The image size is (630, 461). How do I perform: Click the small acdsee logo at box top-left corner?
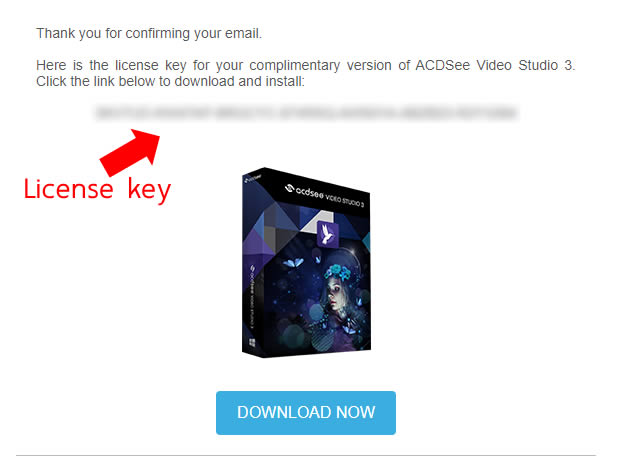pos(253,178)
